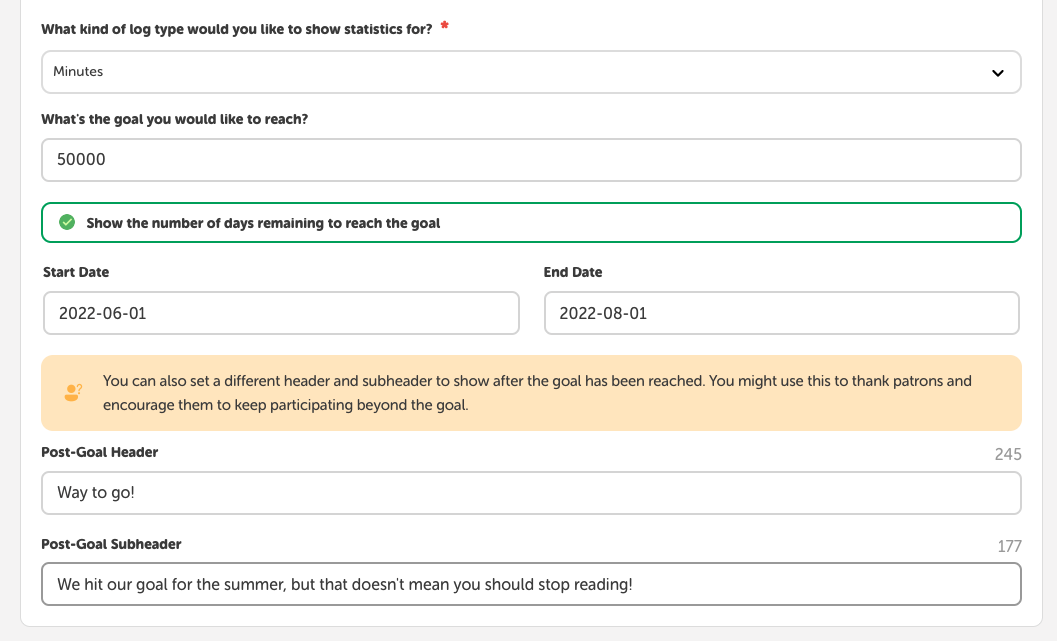
Task: Click inside the Post-Goal Subheader text box
Action: tap(530, 583)
